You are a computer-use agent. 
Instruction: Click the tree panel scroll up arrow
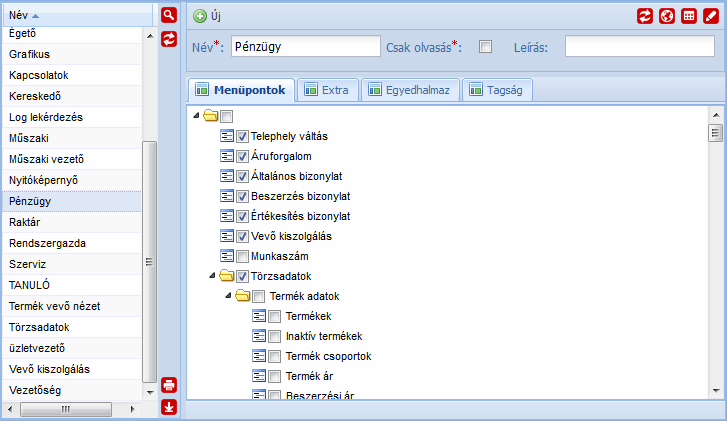[x=716, y=115]
